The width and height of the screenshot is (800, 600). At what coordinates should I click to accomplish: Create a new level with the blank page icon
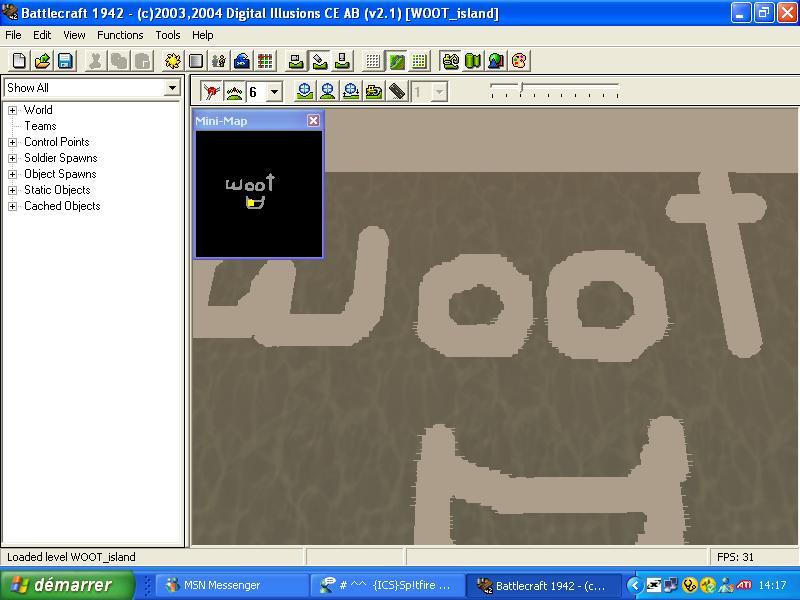(x=19, y=61)
